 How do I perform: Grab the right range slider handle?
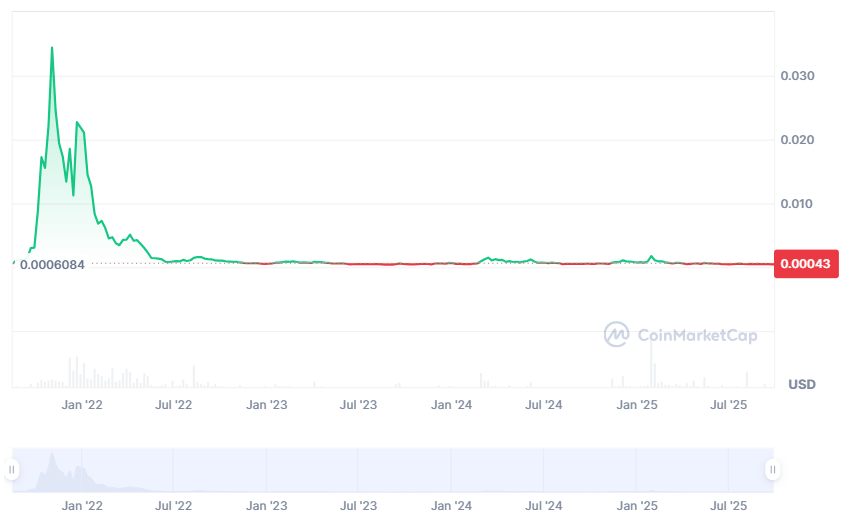tap(772, 470)
